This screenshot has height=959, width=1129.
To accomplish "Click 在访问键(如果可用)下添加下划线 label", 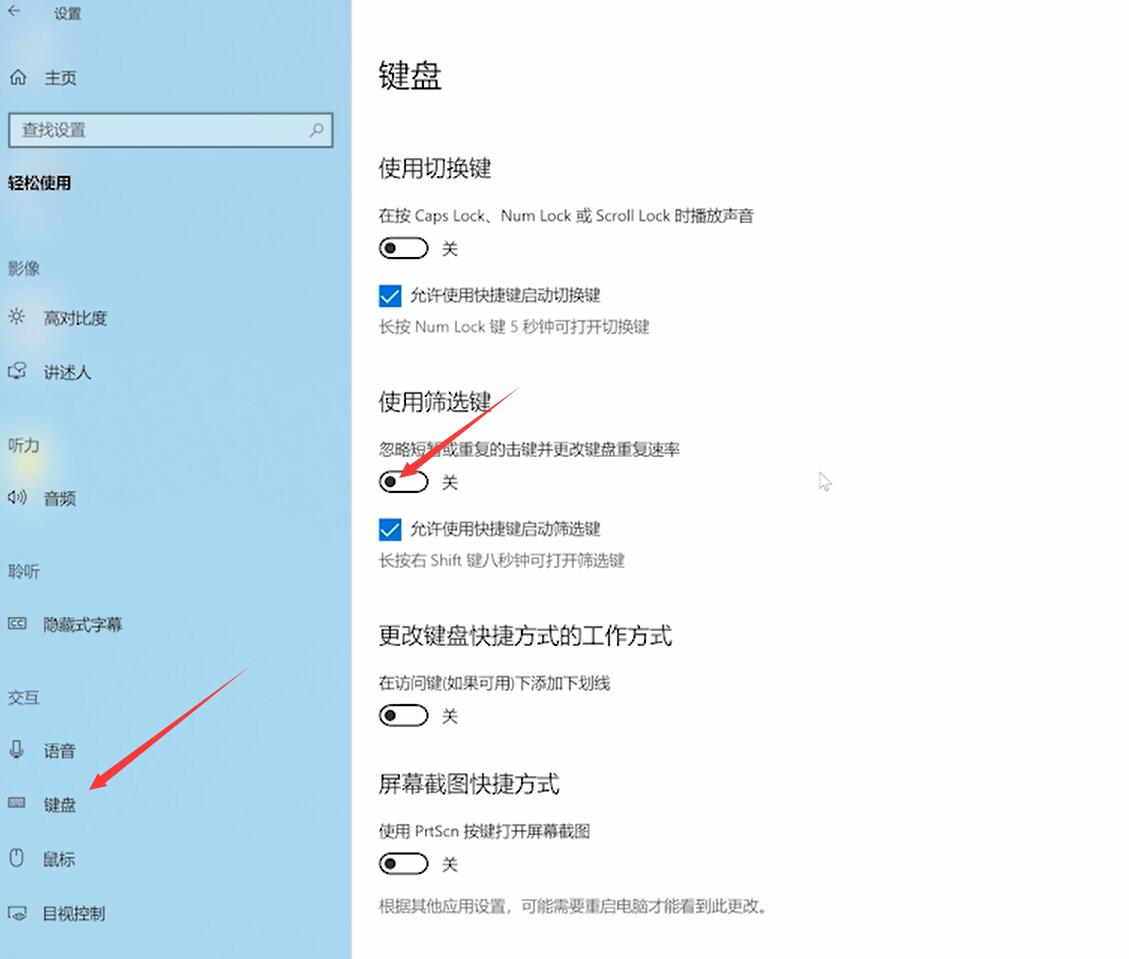I will click(495, 683).
